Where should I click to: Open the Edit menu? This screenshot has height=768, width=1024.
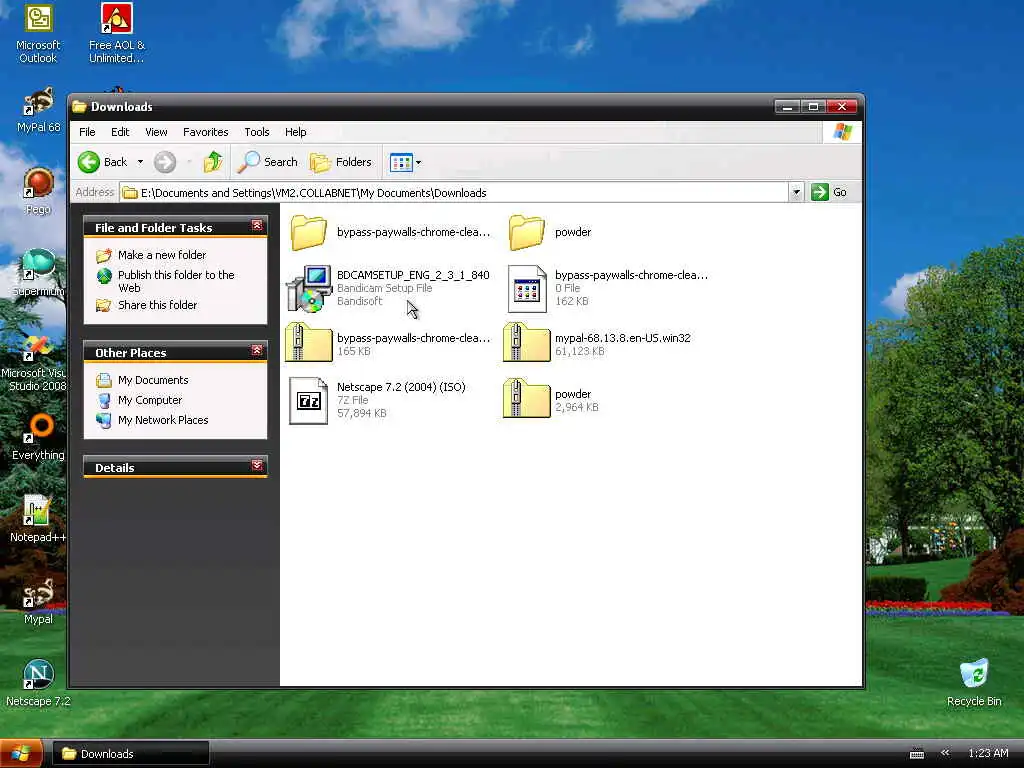point(120,132)
